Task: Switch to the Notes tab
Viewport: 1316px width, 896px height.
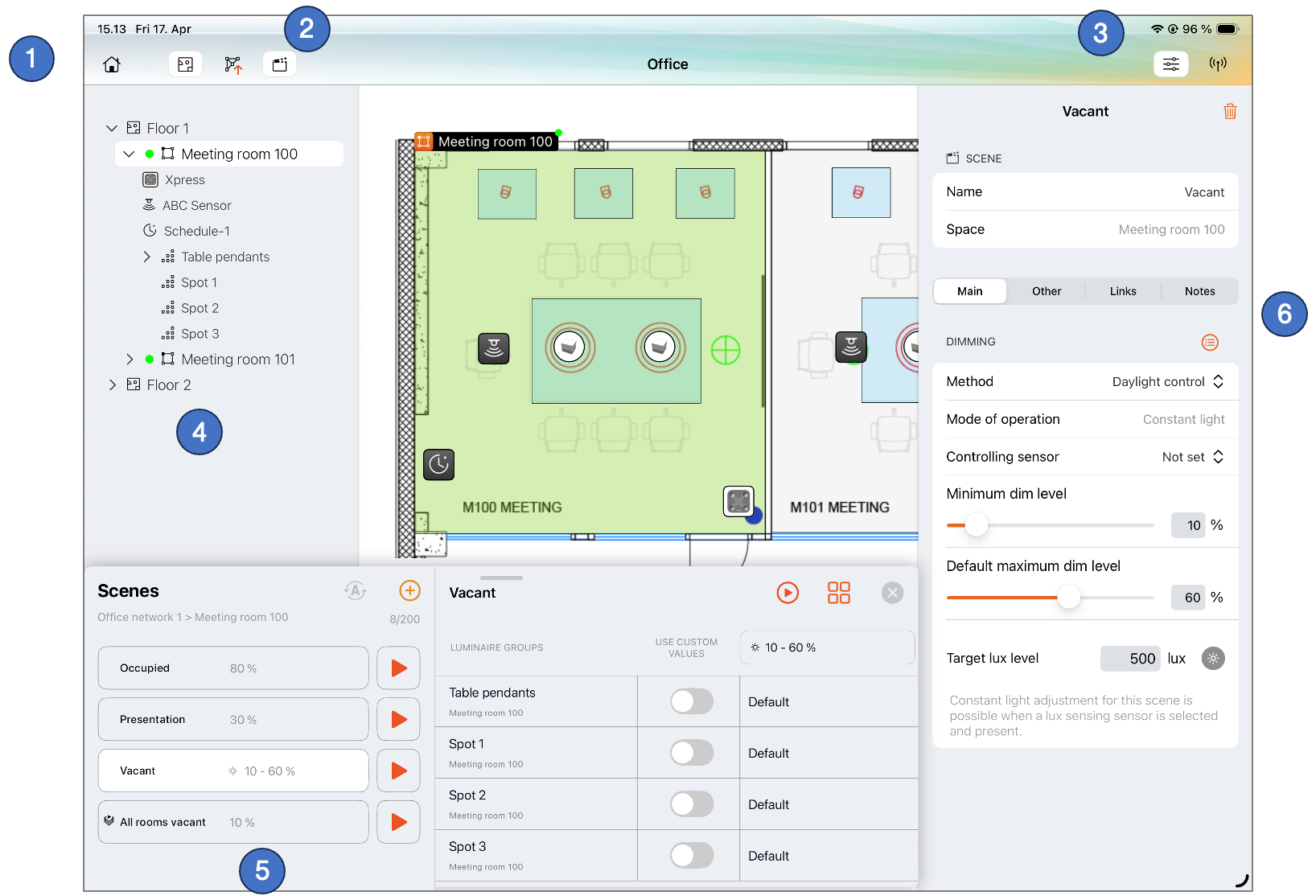Action: pos(1199,291)
